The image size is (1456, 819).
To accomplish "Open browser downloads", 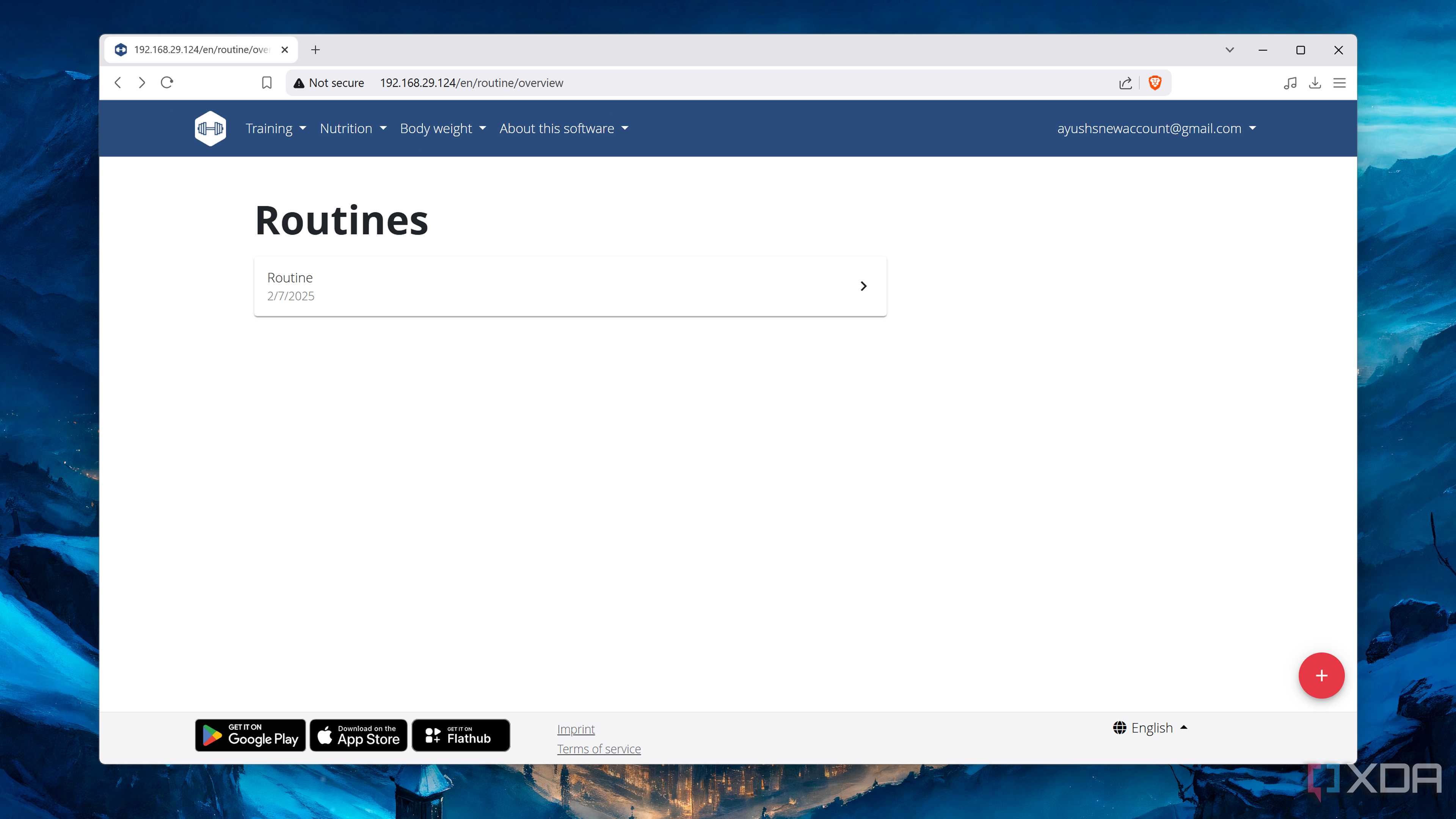I will click(x=1315, y=83).
